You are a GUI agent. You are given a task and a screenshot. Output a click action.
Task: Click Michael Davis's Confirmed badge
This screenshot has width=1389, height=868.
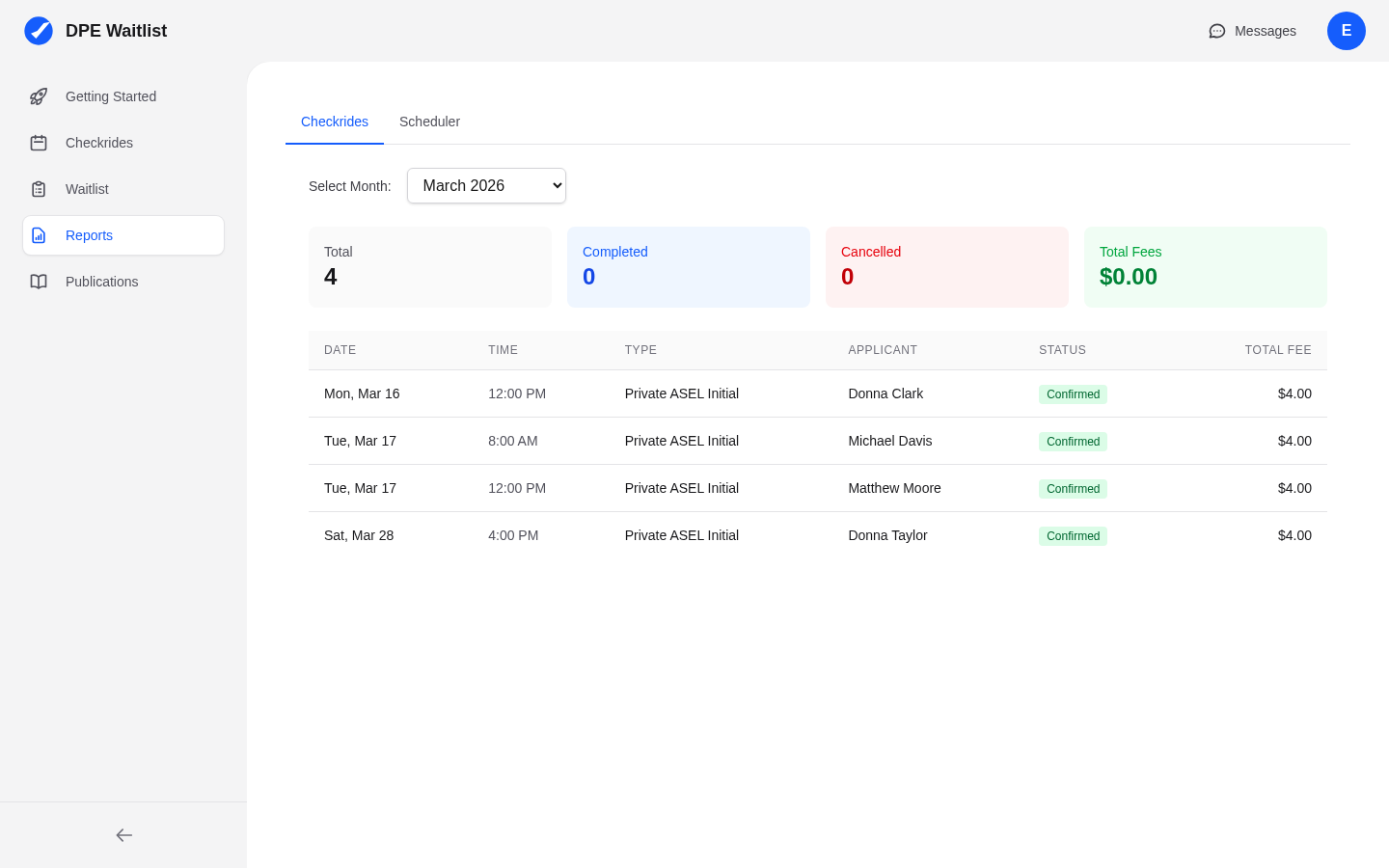coord(1073,441)
